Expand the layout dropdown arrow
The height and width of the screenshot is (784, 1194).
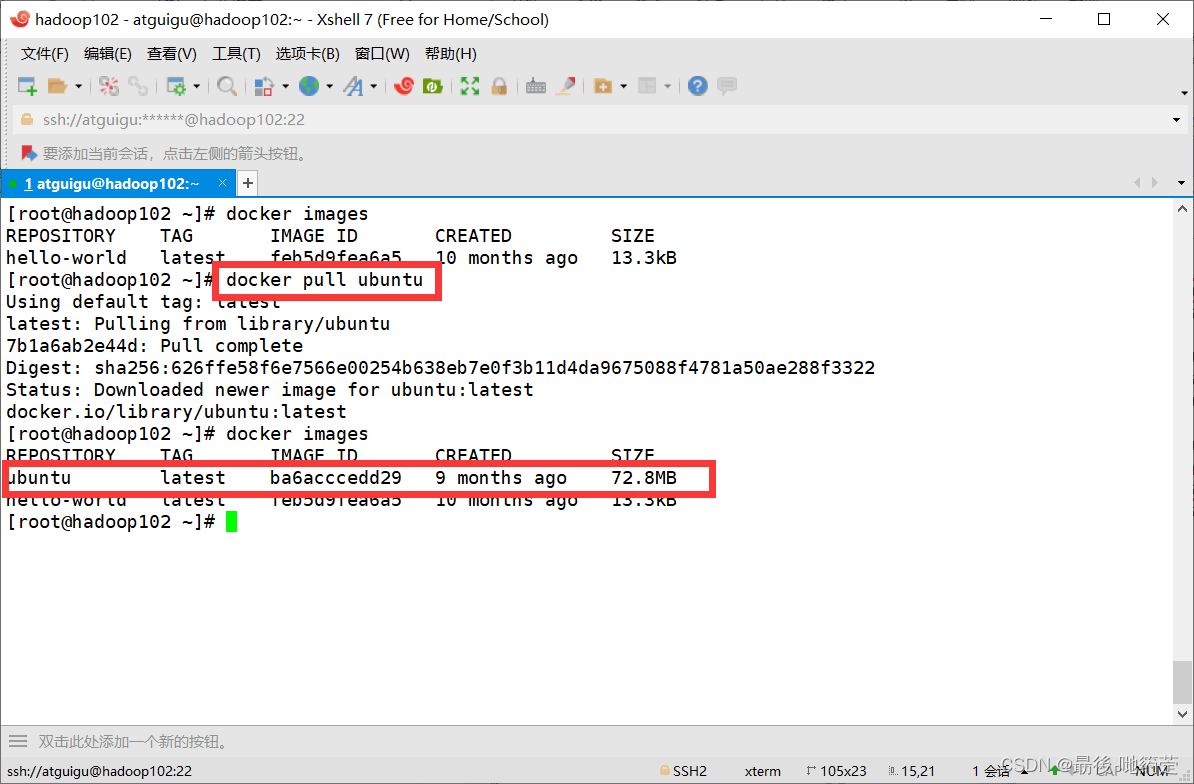pyautogui.click(x=668, y=87)
